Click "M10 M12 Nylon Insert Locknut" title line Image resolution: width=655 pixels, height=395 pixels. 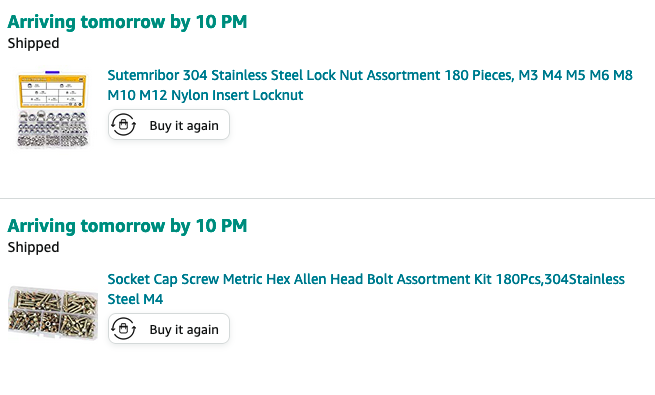(205, 95)
